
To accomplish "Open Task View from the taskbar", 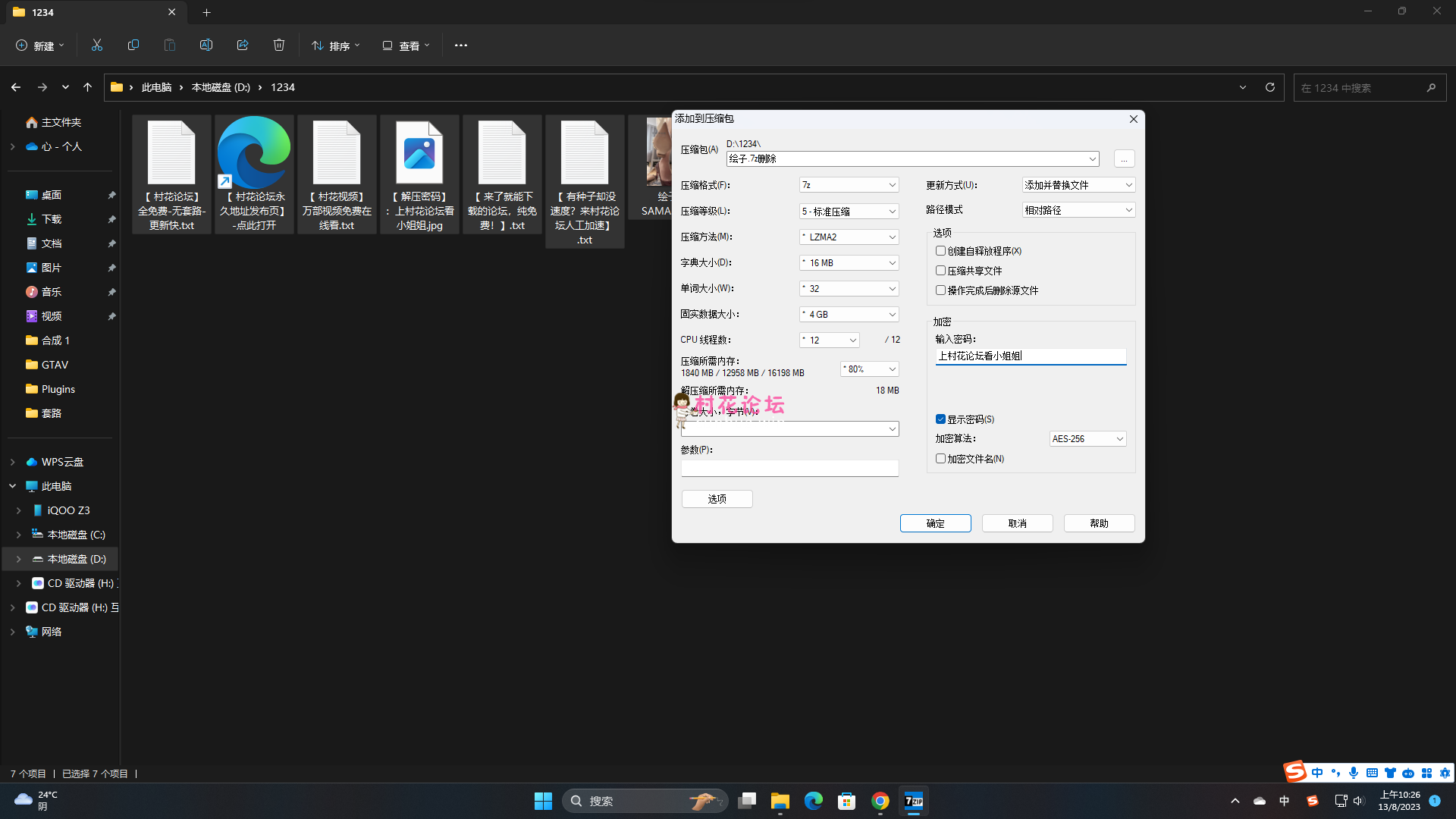I will (x=747, y=801).
